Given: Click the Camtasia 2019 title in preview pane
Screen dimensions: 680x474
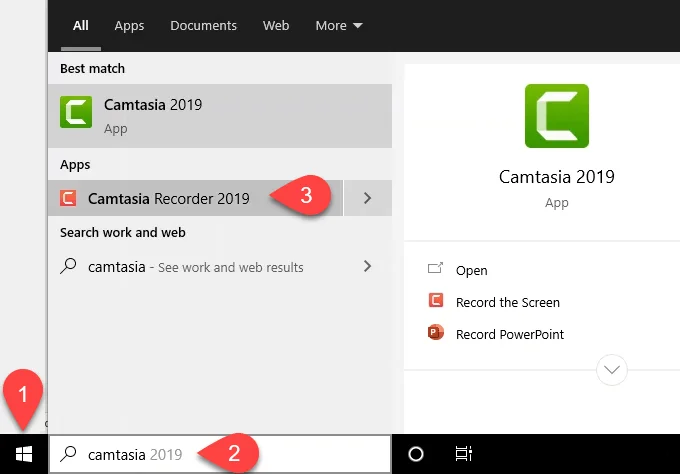Looking at the screenshot, I should coord(556,177).
